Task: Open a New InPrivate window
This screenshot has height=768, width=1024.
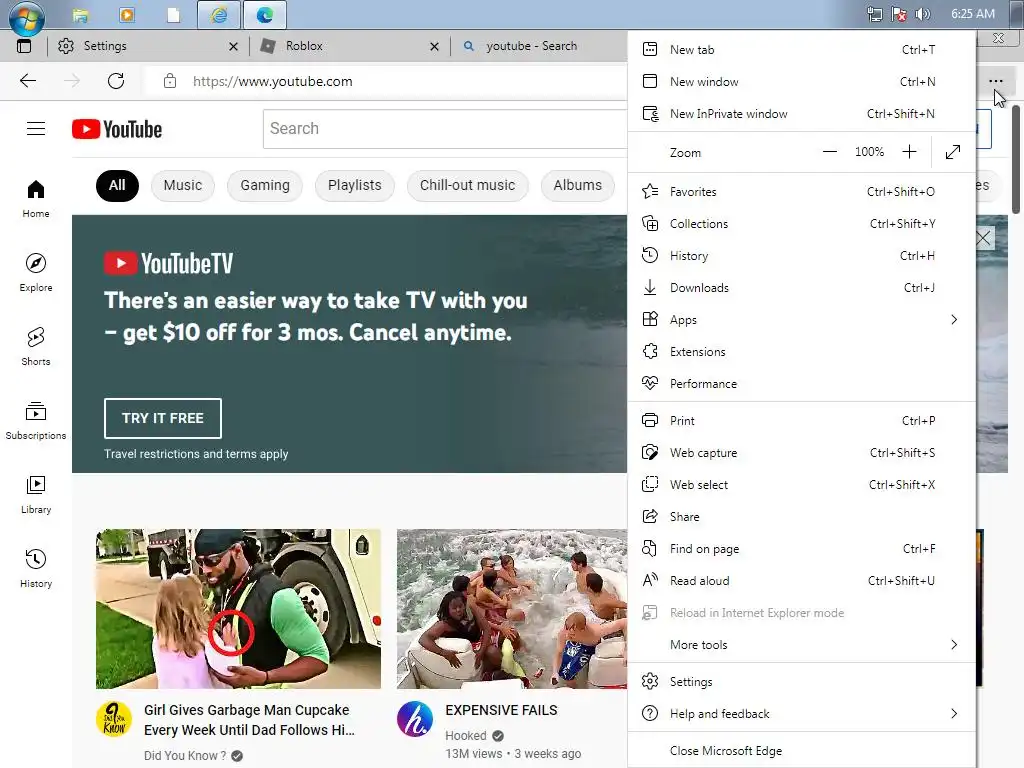Action: click(801, 114)
